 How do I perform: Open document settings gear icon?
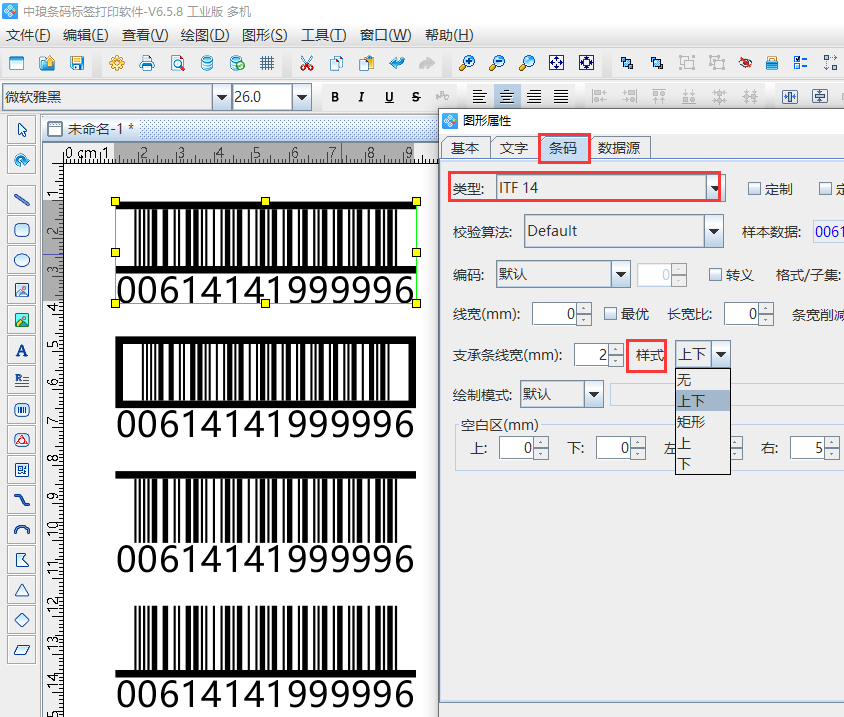click(x=117, y=63)
